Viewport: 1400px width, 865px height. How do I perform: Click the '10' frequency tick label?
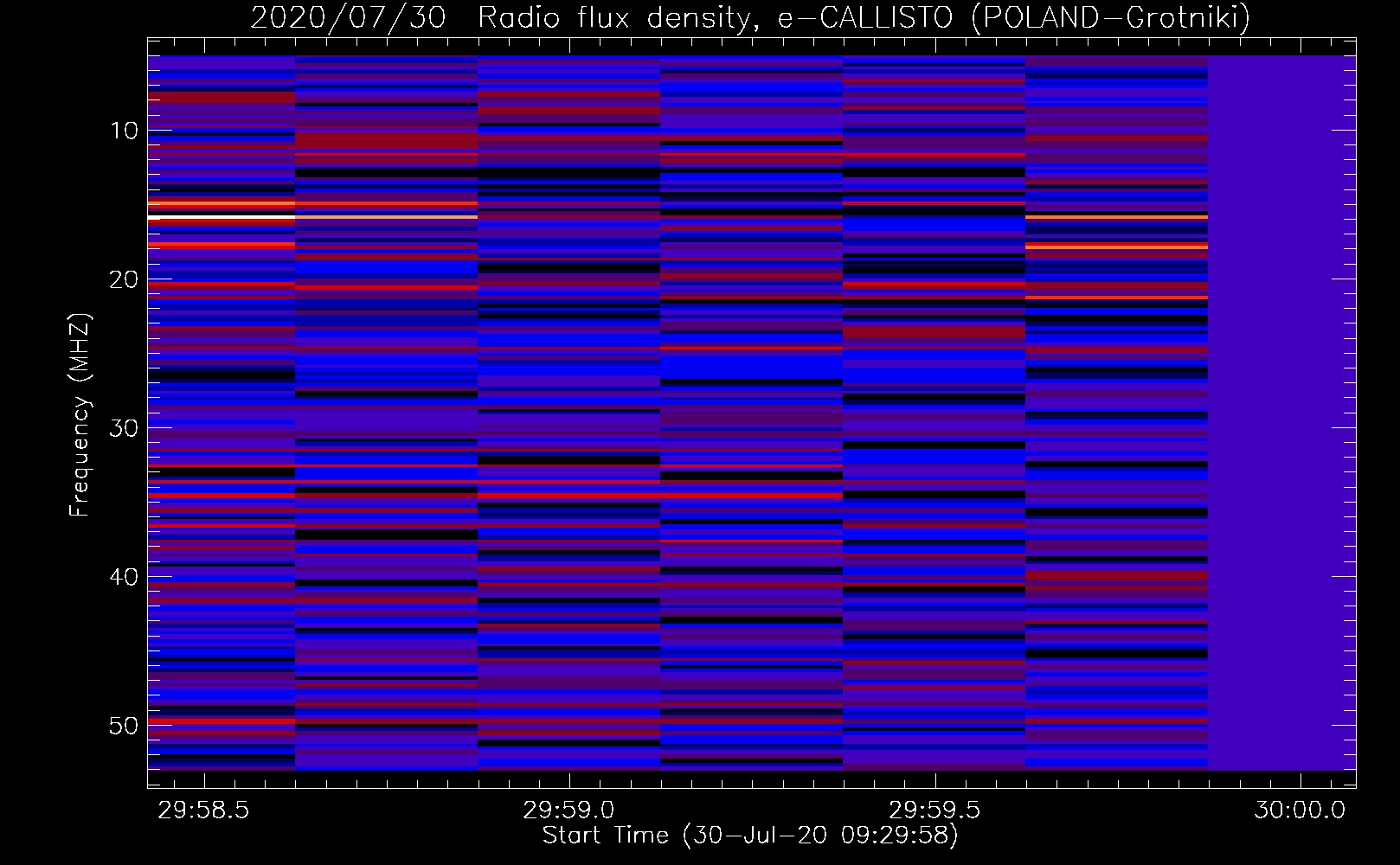[125, 131]
